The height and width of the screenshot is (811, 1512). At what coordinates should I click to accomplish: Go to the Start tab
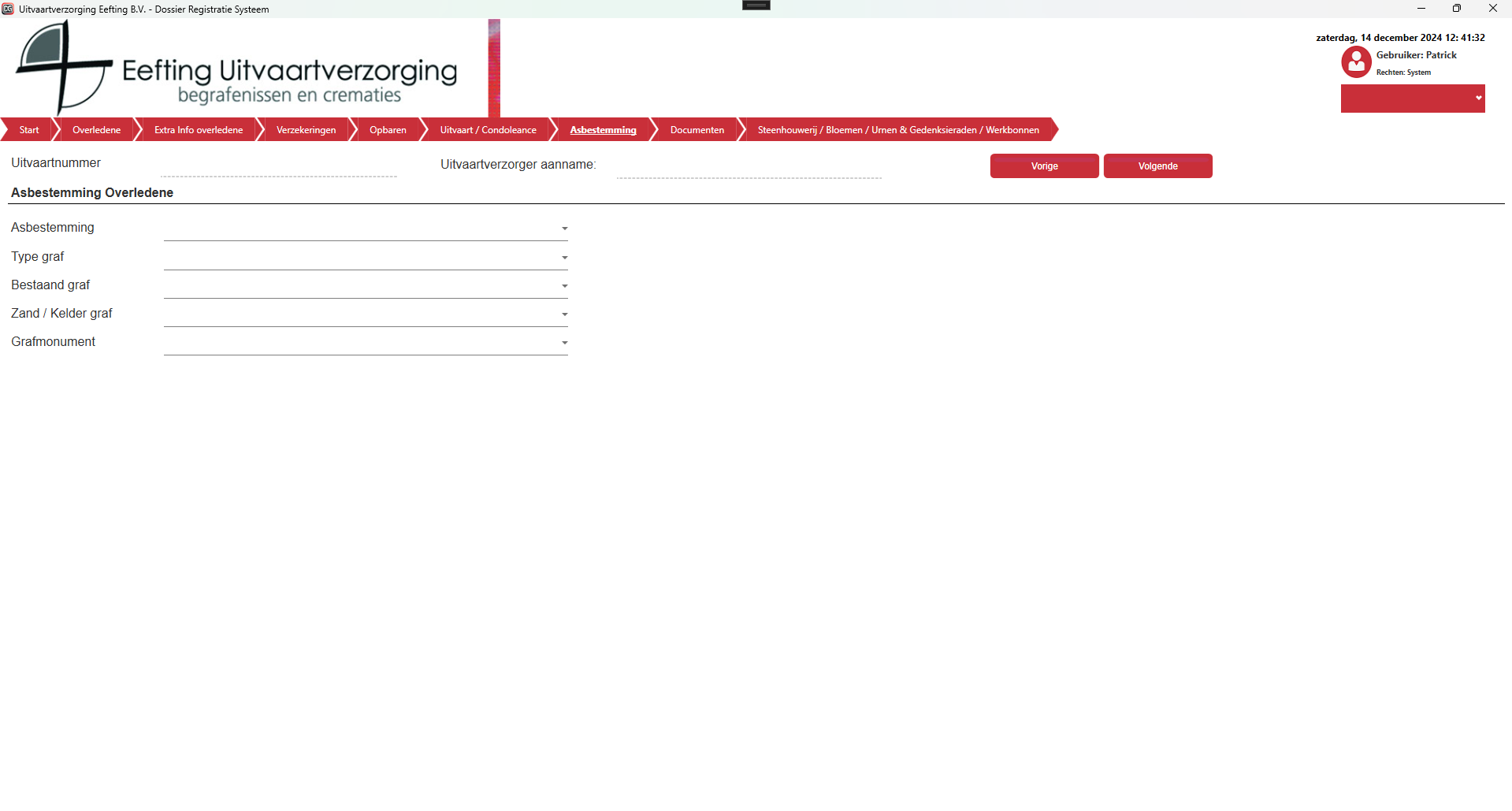[28, 130]
